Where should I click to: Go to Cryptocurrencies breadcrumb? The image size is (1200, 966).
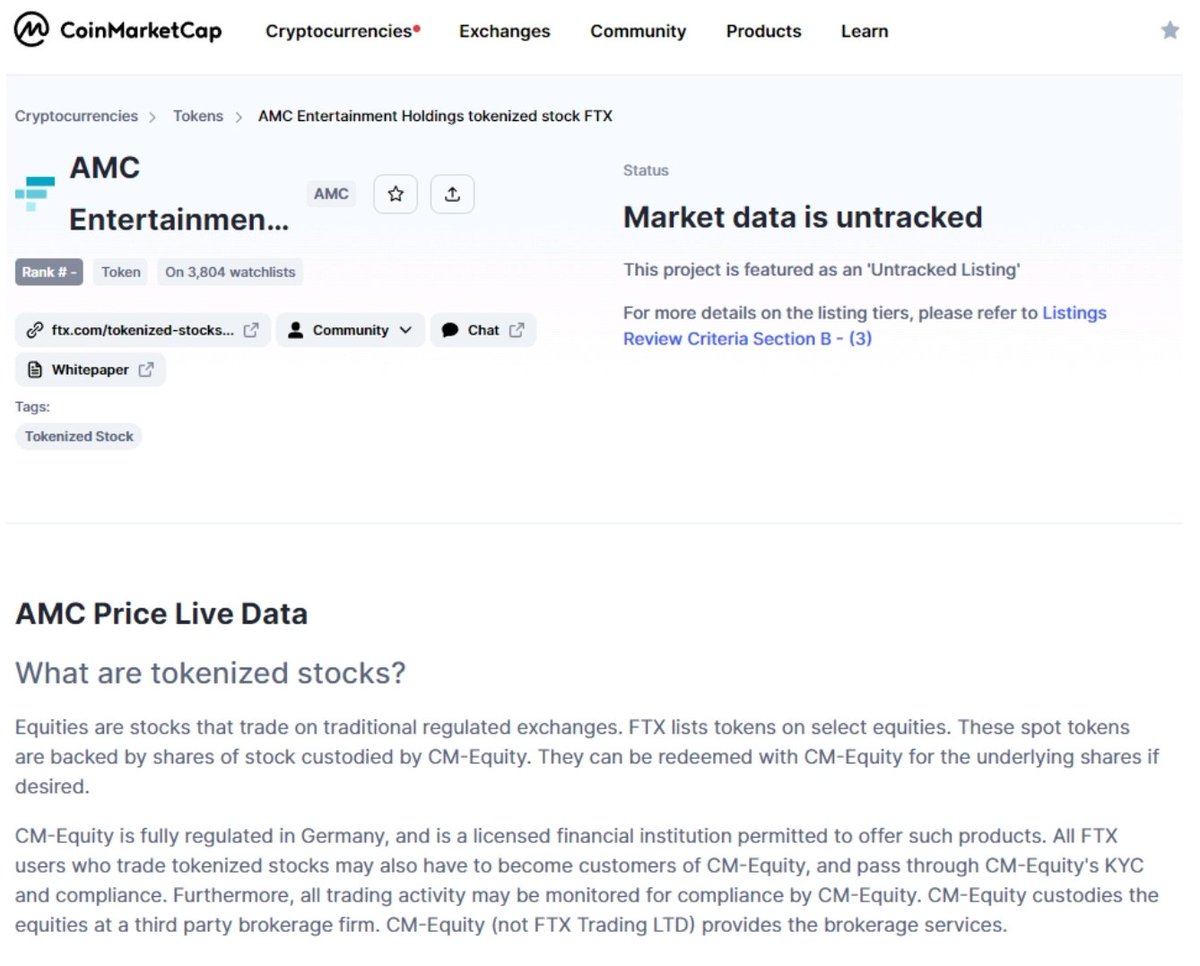point(76,116)
